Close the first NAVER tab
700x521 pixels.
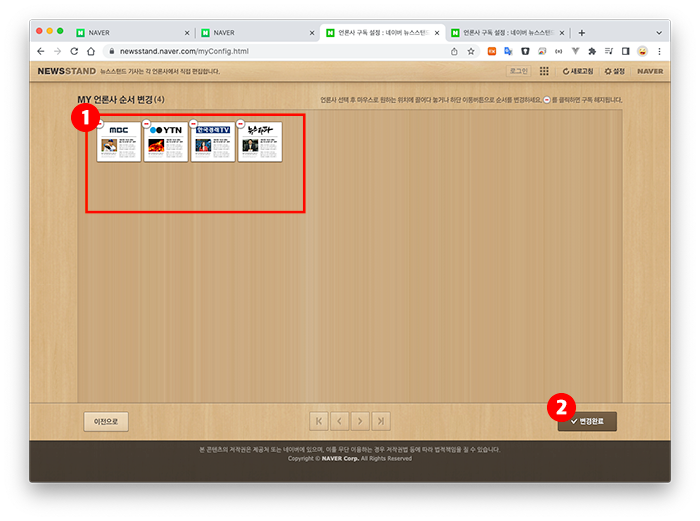(187, 33)
